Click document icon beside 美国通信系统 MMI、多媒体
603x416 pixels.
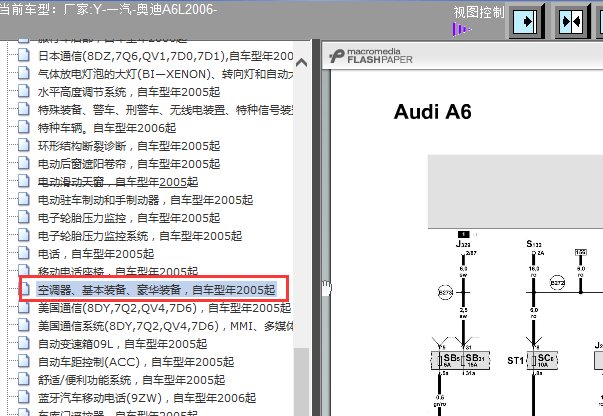pos(23,326)
